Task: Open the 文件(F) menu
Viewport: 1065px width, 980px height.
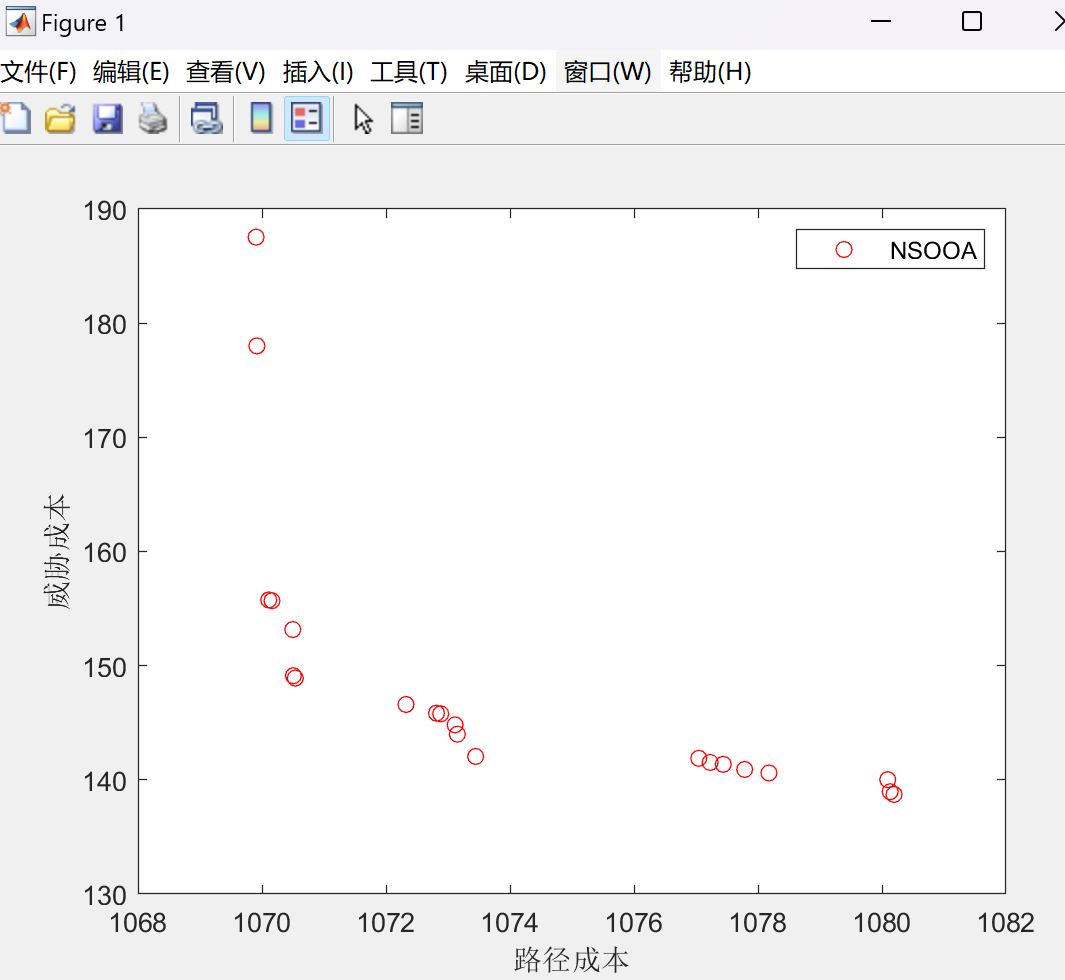Action: point(38,72)
